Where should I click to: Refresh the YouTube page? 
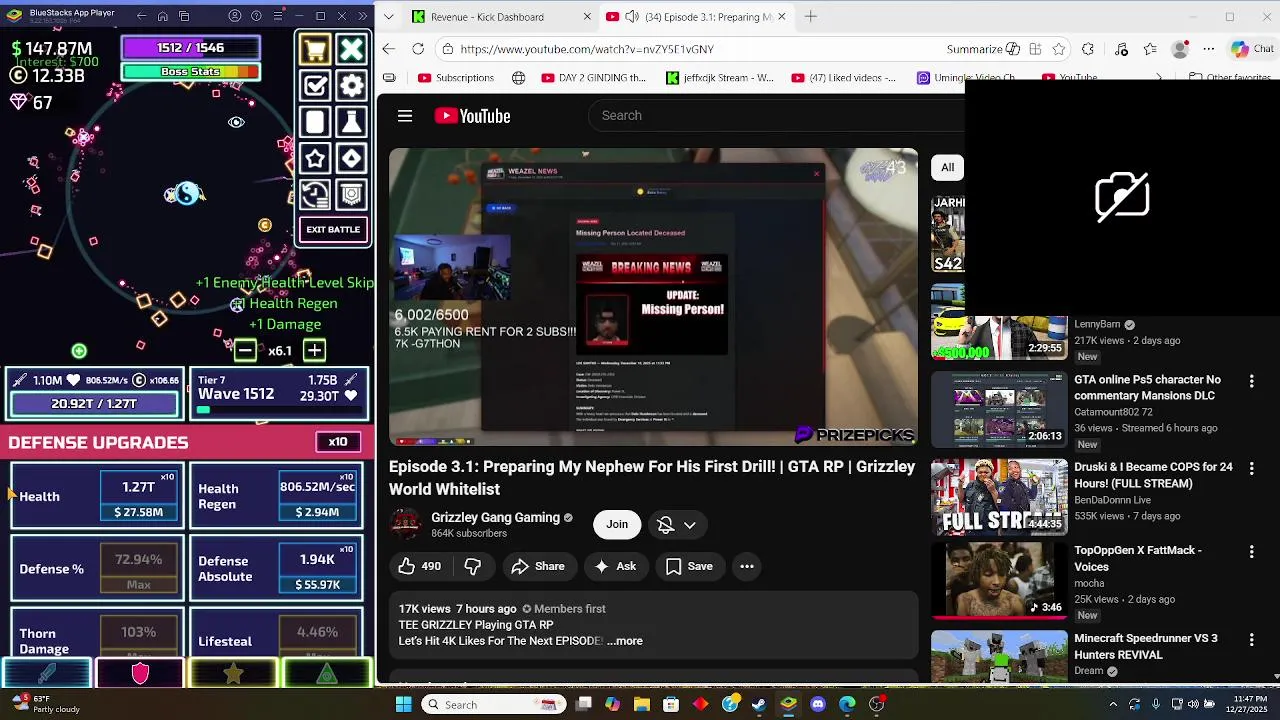(418, 49)
